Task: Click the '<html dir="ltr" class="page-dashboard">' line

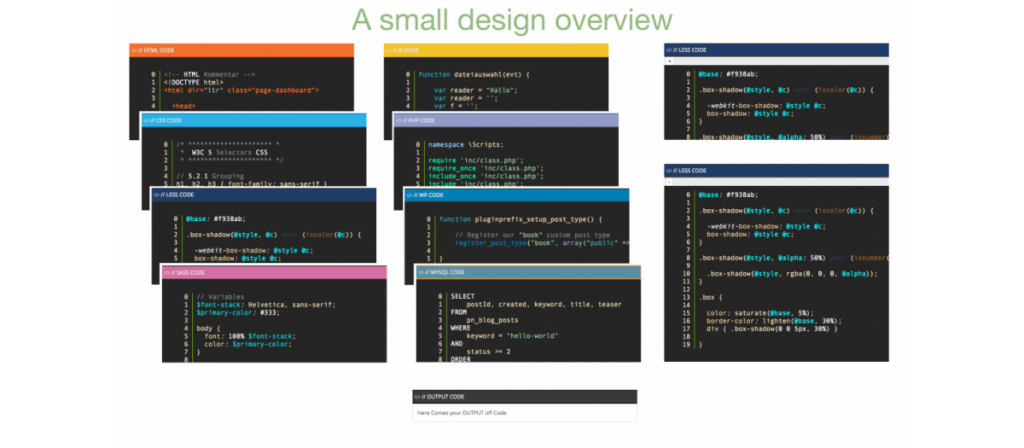Action: (241, 90)
